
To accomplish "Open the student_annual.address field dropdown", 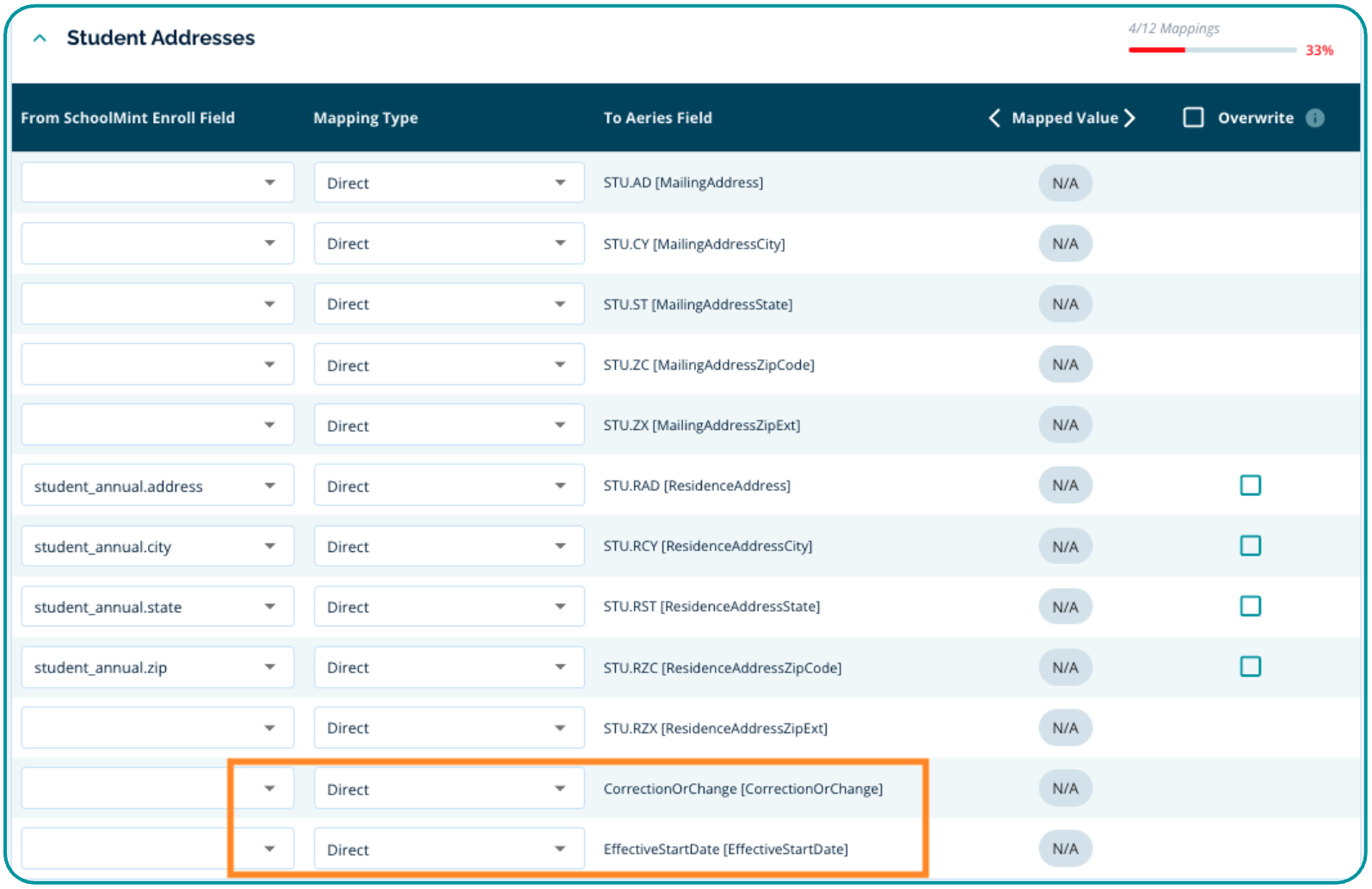I will [x=157, y=486].
